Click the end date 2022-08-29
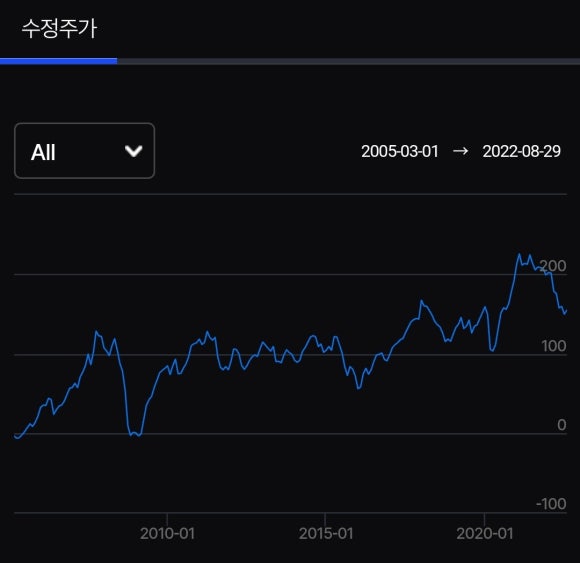 (522, 151)
